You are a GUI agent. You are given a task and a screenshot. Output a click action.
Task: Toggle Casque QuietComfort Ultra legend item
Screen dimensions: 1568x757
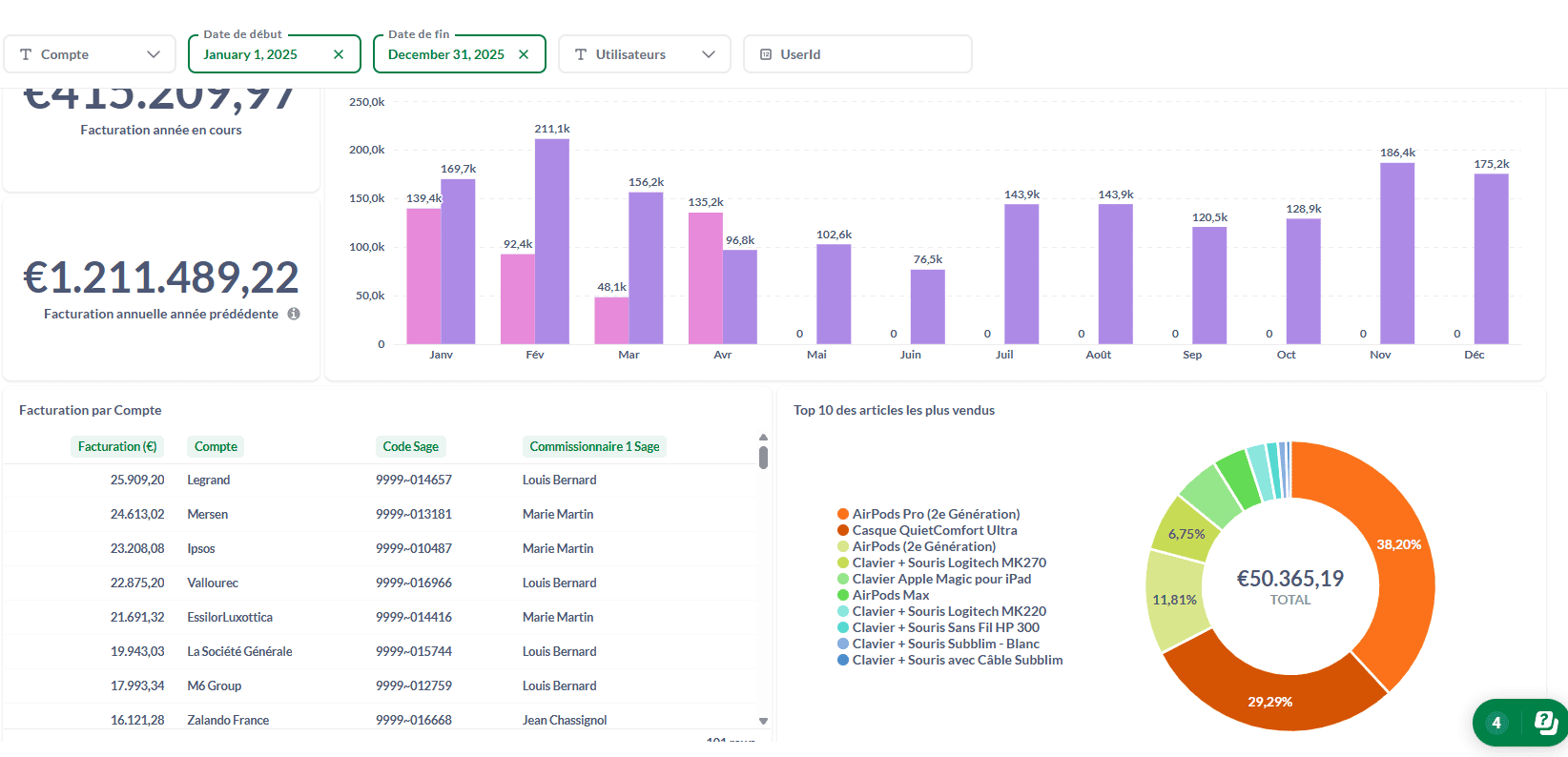tap(934, 530)
